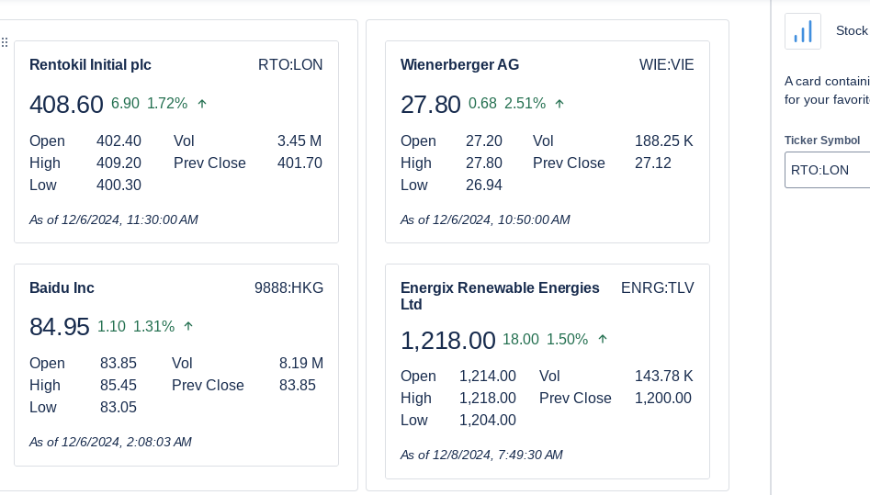Click the Rentokil Initial plc company name

(x=90, y=65)
